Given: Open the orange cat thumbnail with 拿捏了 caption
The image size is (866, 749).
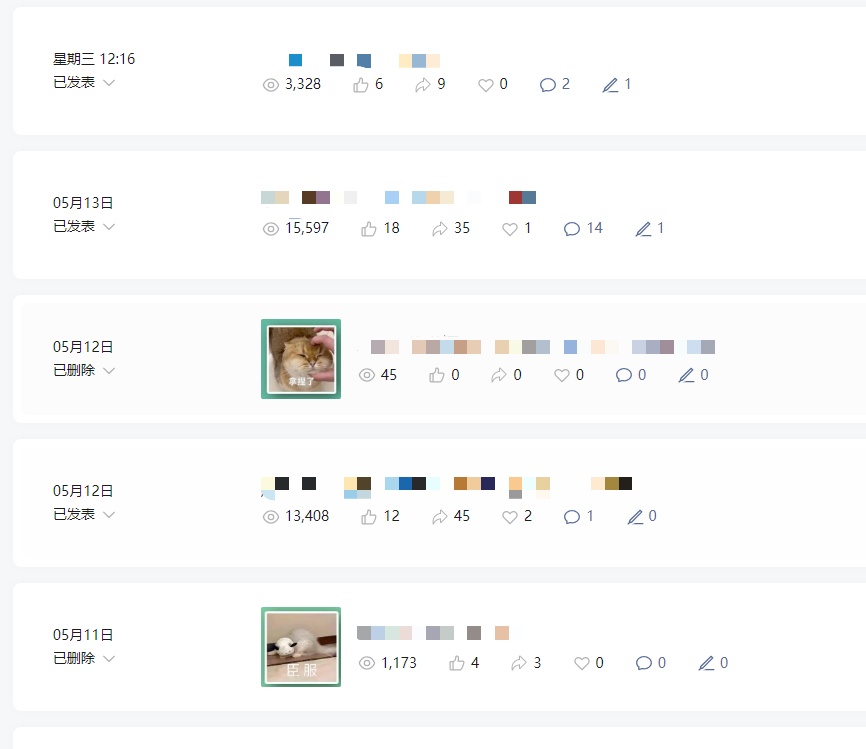Looking at the screenshot, I should coord(301,359).
